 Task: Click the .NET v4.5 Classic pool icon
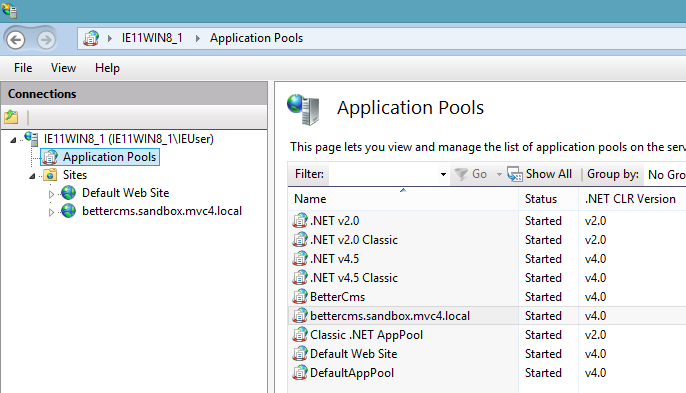(x=300, y=277)
